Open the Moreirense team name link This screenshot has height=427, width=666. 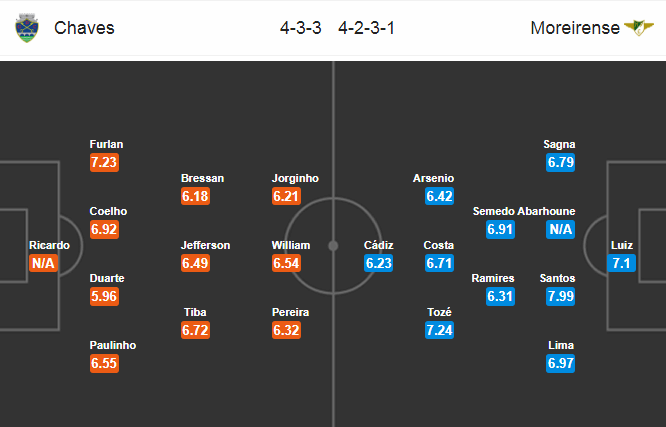(x=575, y=28)
